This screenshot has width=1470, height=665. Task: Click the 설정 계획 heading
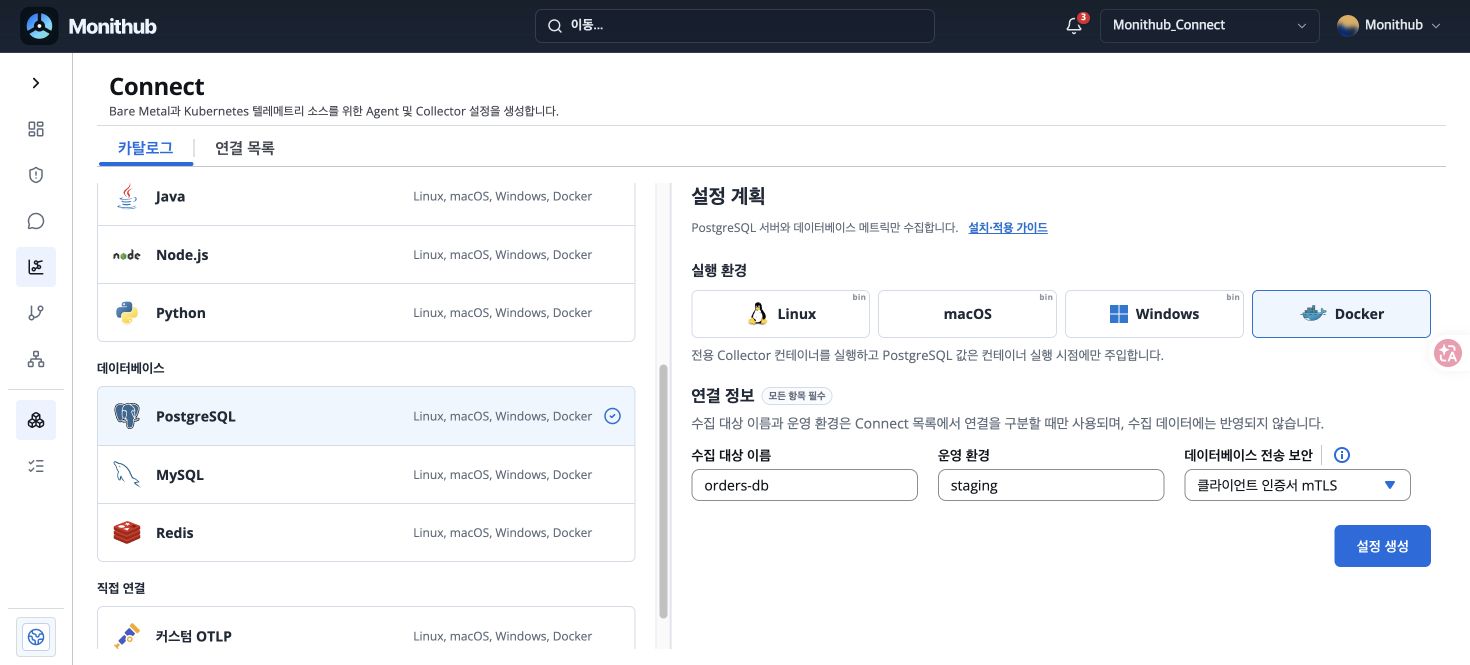point(728,196)
